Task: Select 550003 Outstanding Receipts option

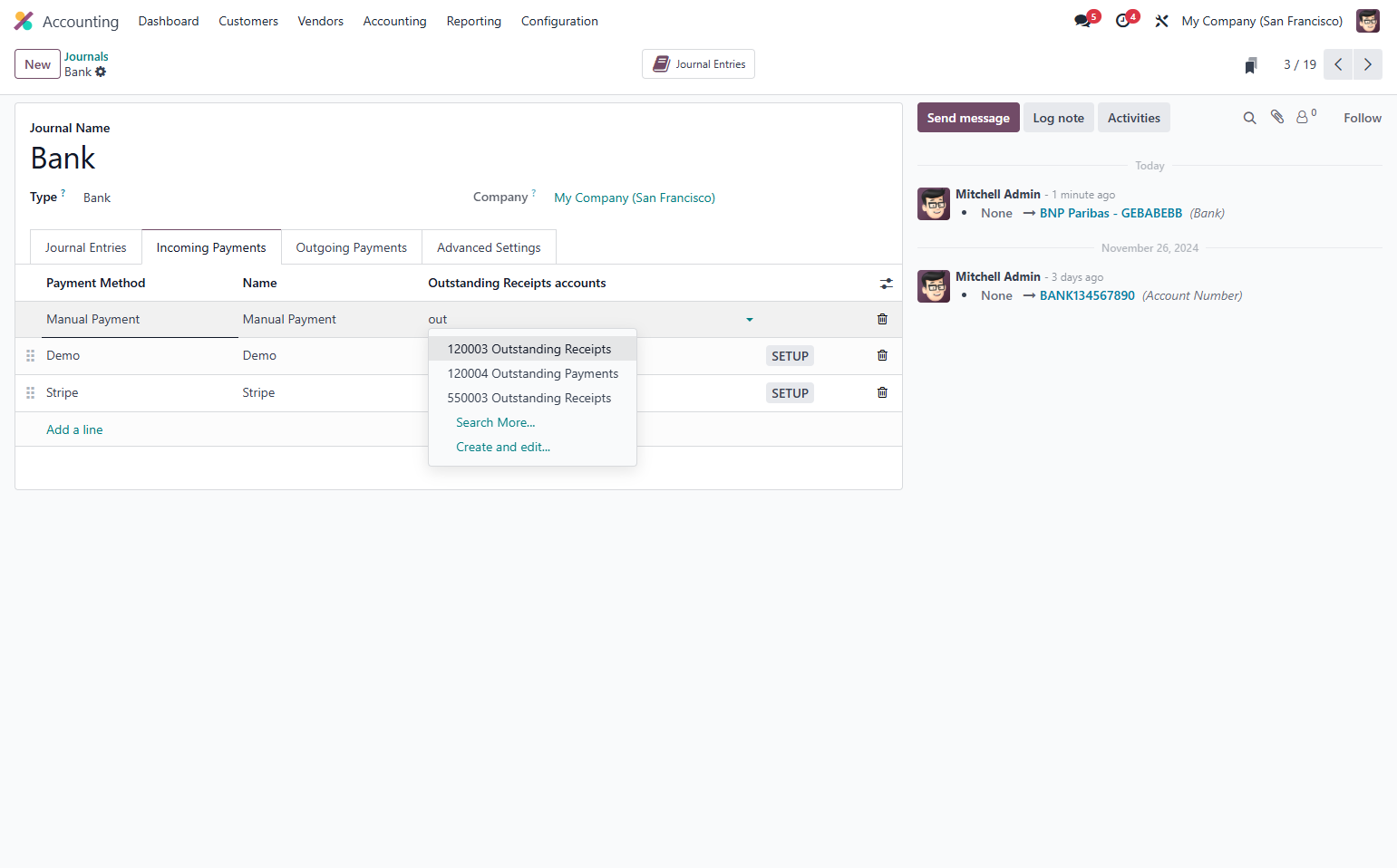Action: [x=532, y=398]
